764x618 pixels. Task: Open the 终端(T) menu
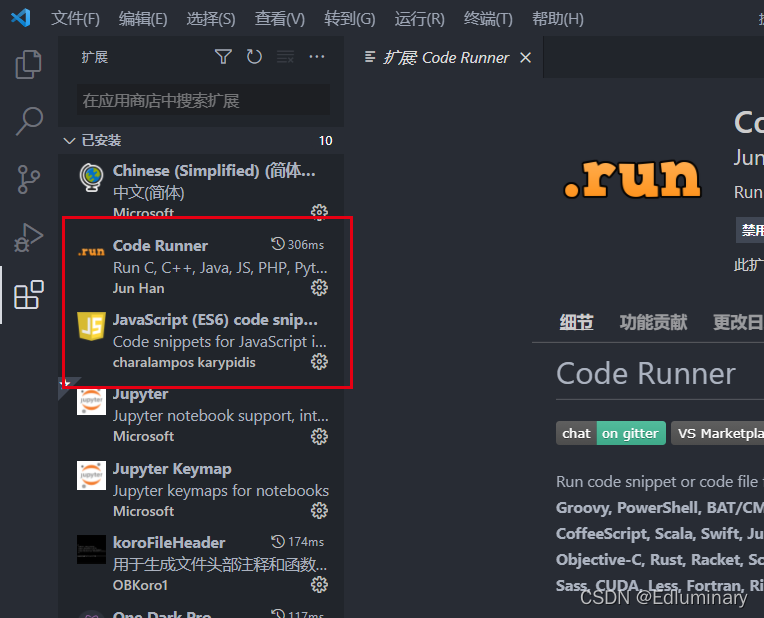point(488,19)
